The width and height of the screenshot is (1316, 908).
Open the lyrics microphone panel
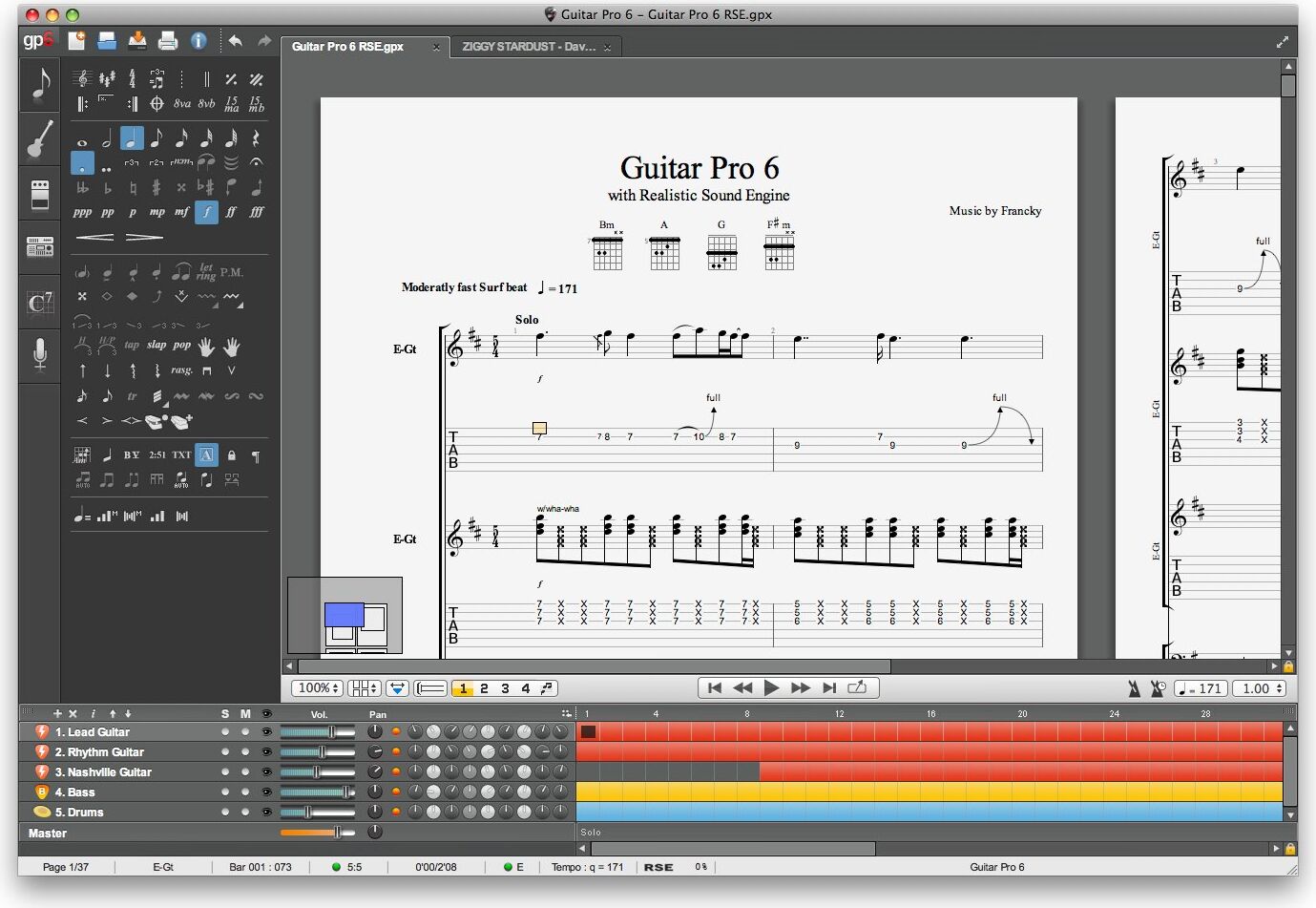(39, 355)
